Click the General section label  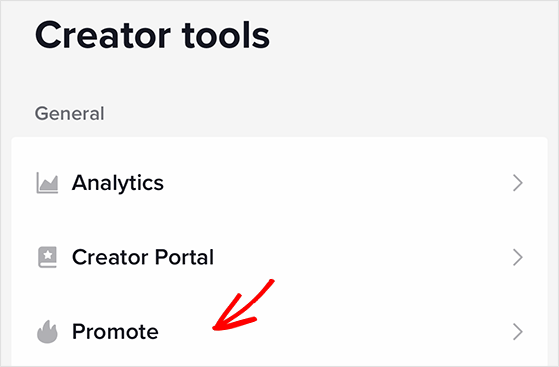click(x=70, y=114)
